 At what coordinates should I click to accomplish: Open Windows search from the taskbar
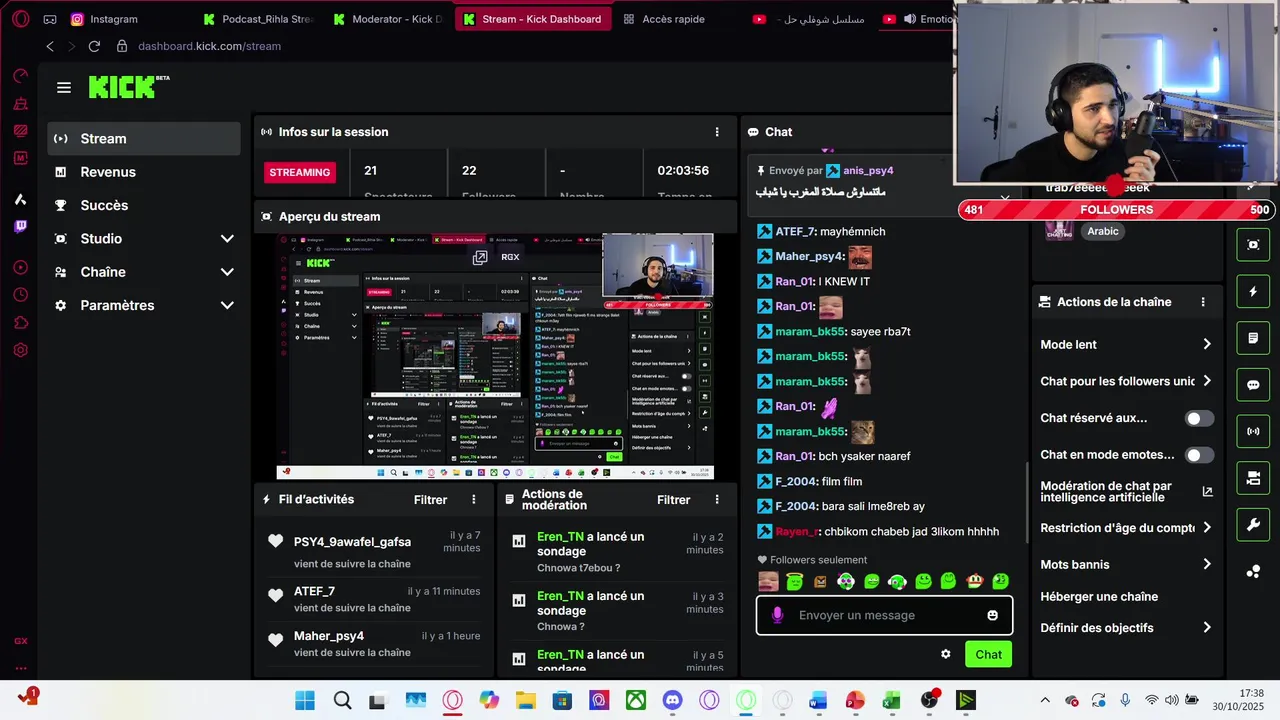tap(342, 700)
